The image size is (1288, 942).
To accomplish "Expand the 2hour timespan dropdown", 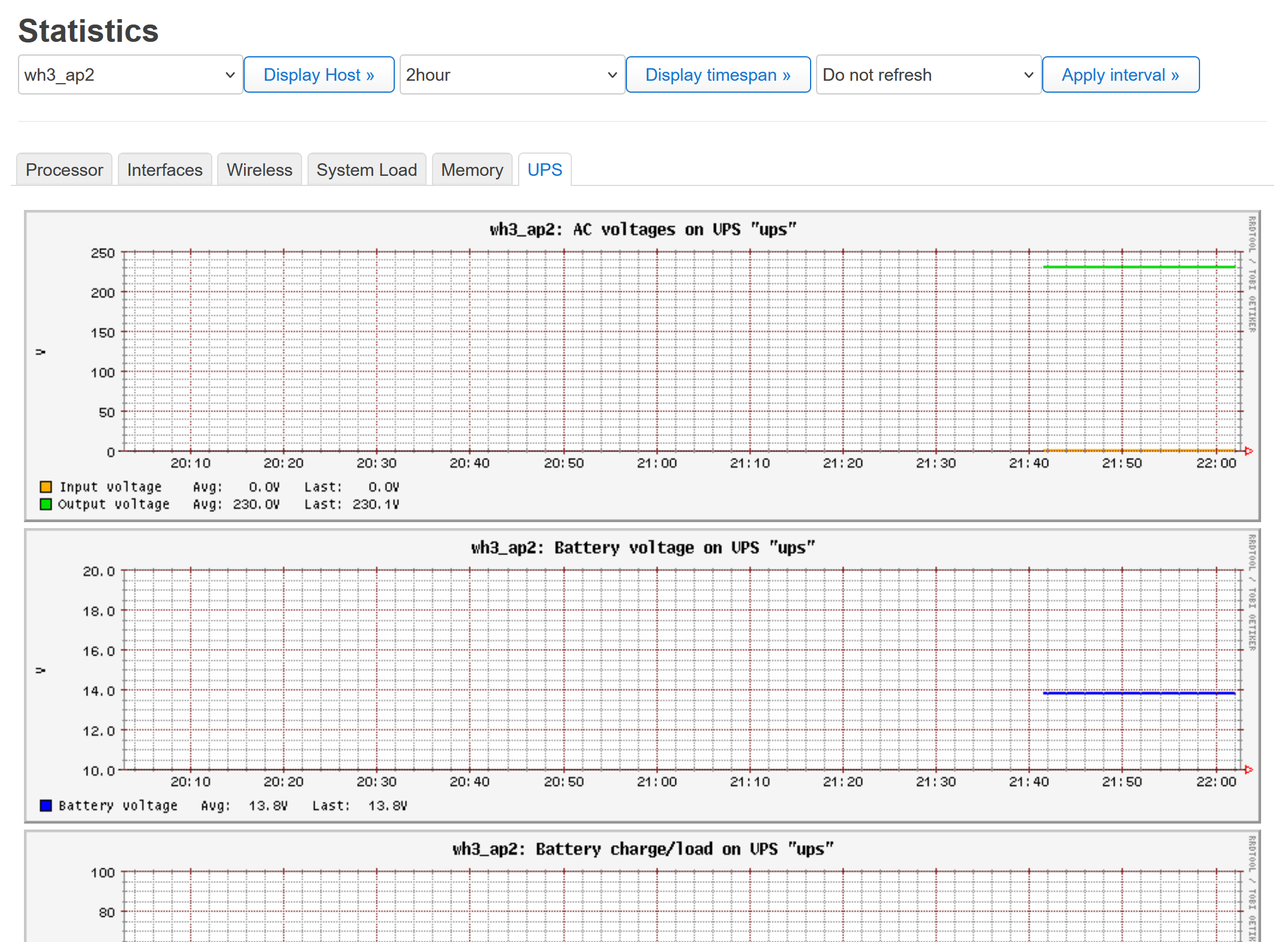I will 511,75.
